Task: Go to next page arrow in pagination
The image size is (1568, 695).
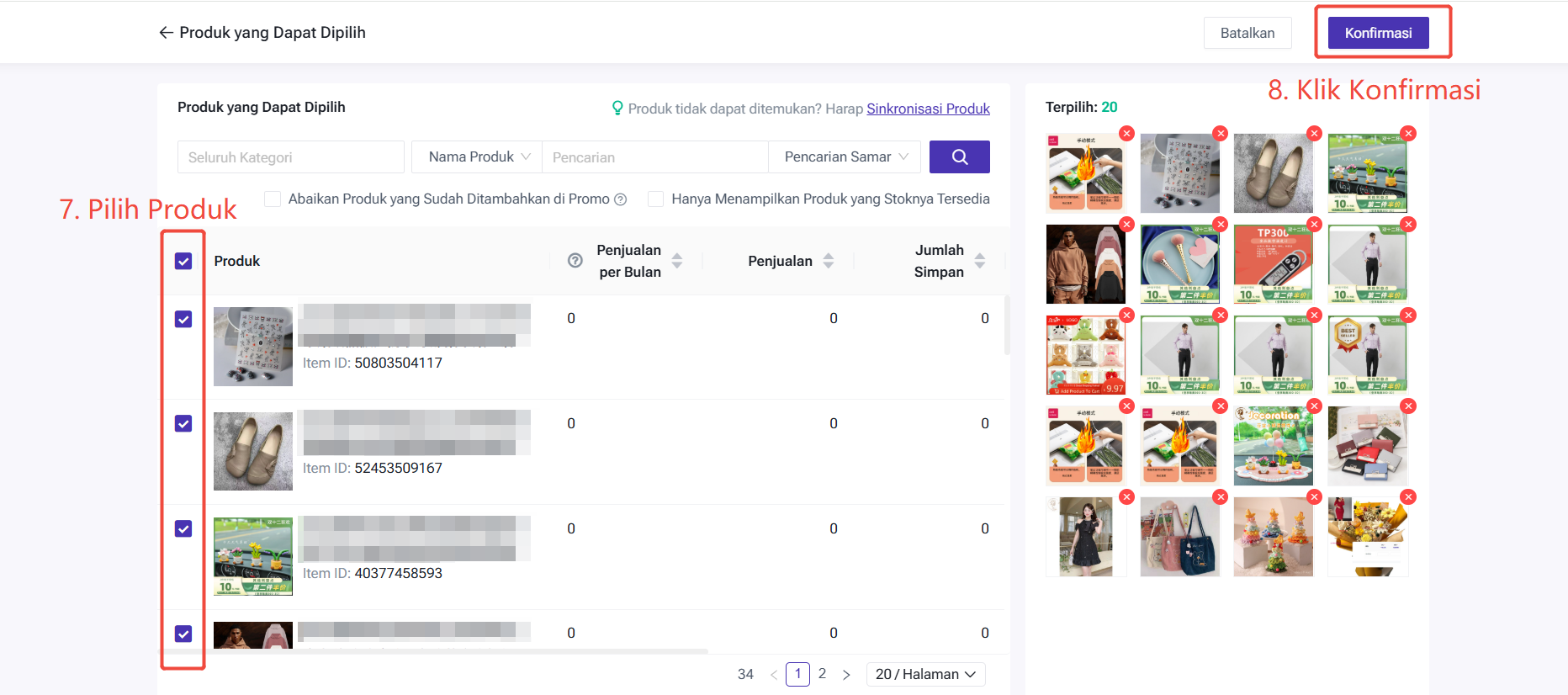Action: pos(846,675)
